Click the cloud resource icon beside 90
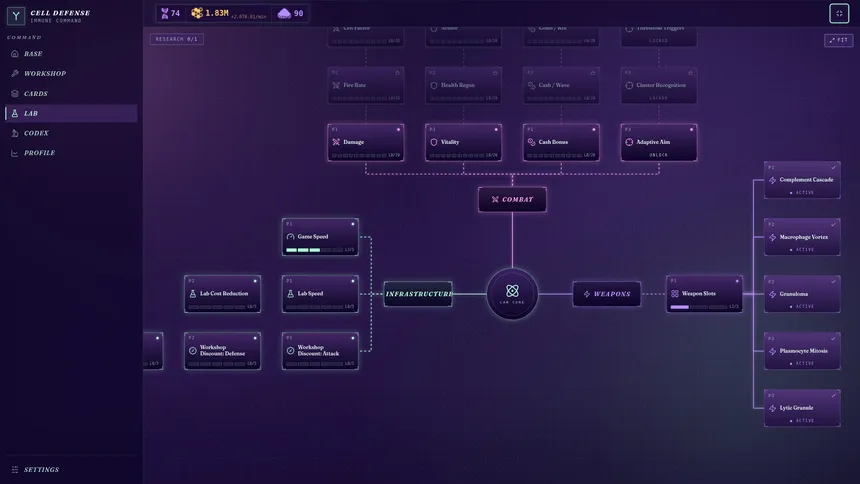 pyautogui.click(x=284, y=13)
